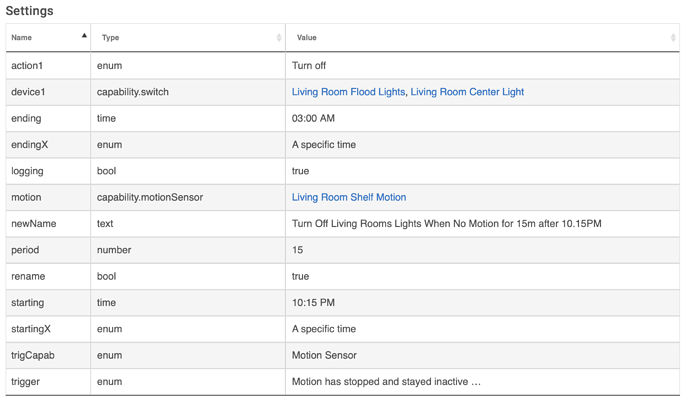Select the trigger row value text
Screen dimensions: 690x400
386,382
